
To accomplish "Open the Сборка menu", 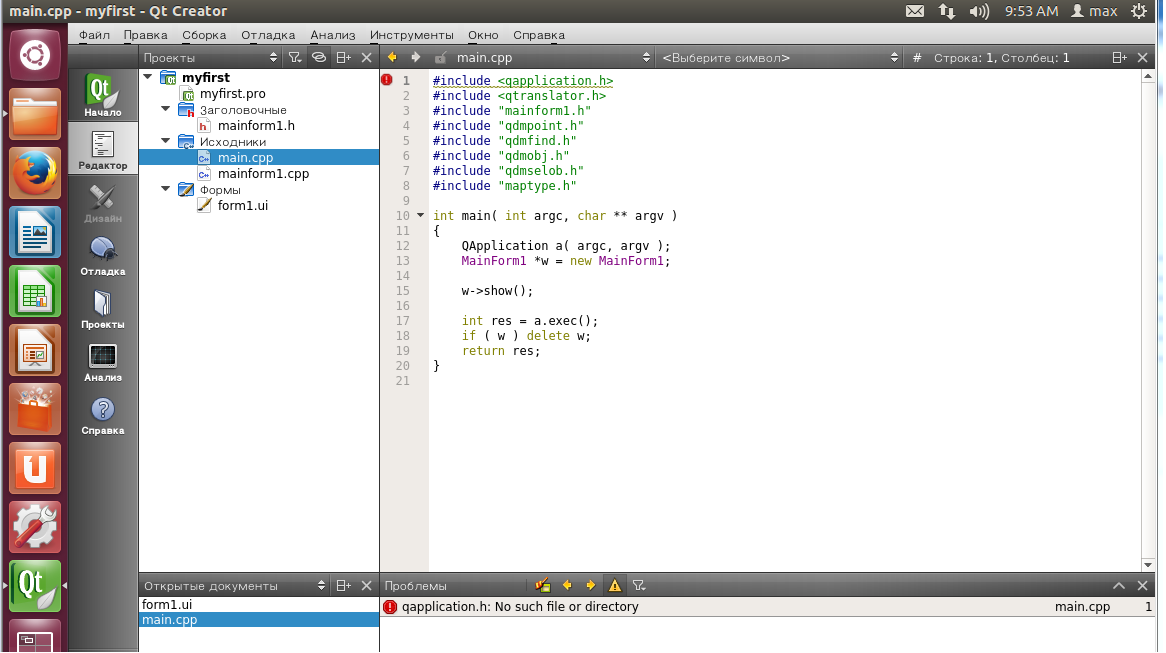I will tap(204, 35).
